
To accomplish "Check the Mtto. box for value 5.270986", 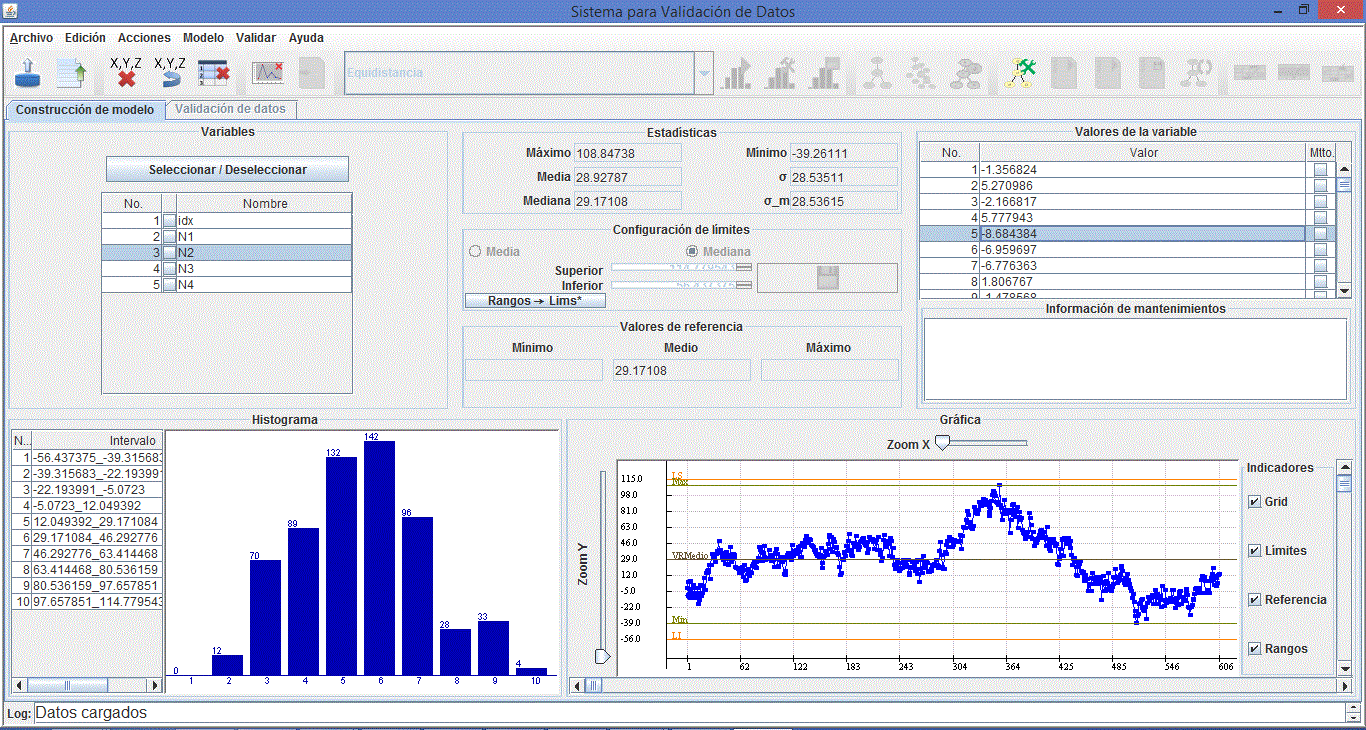I will click(1321, 186).
